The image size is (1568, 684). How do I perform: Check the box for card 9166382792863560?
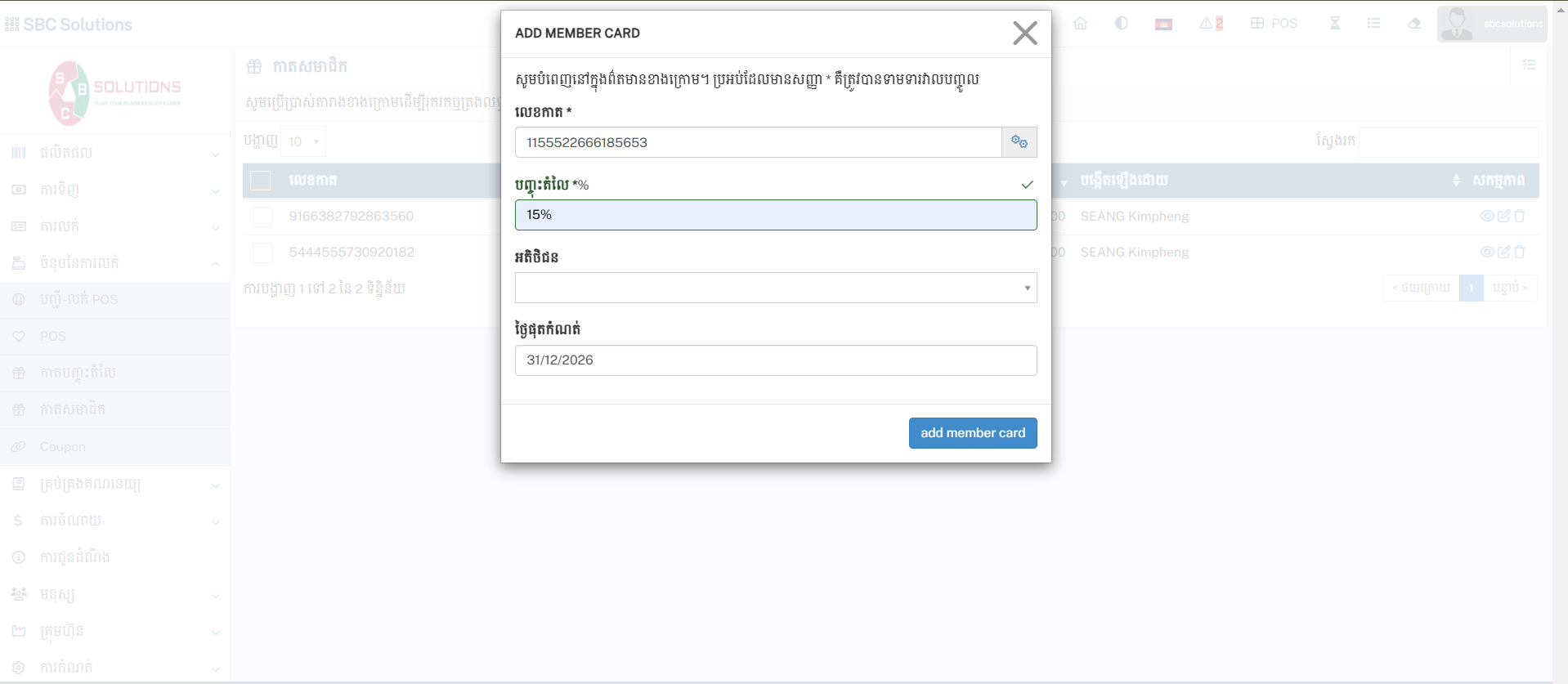262,217
